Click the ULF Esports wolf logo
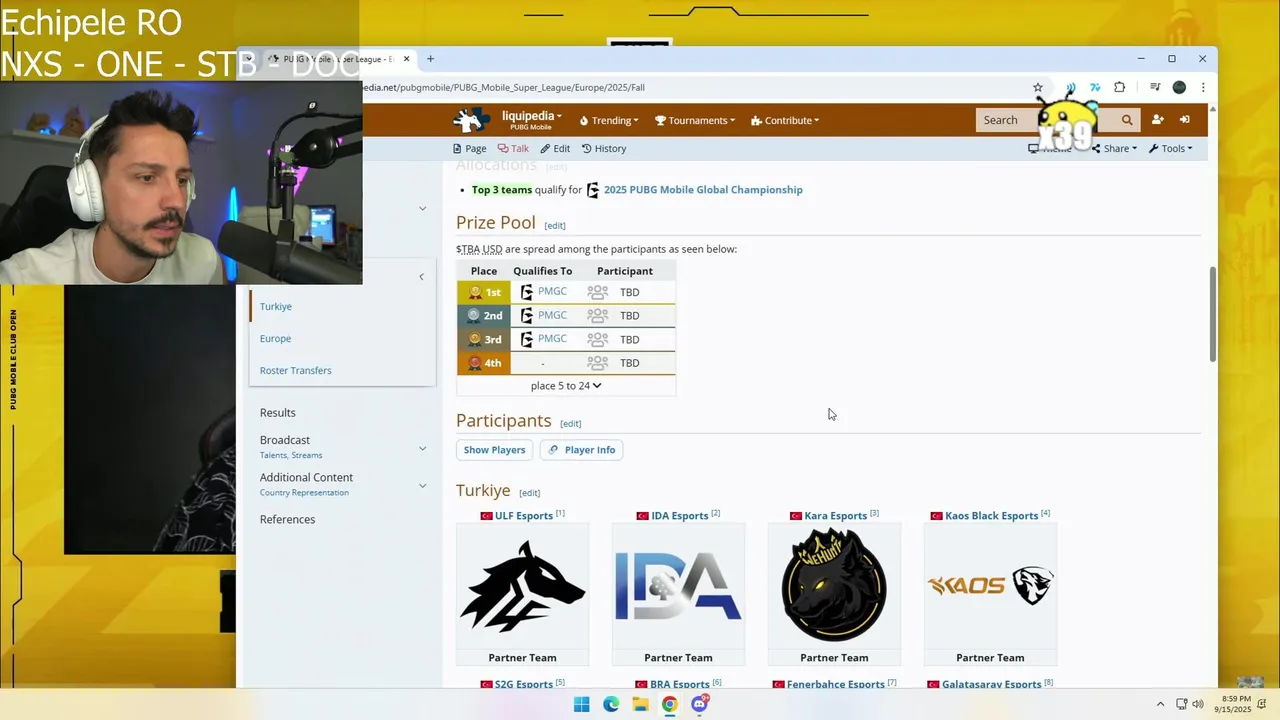1280x720 pixels. click(522, 587)
